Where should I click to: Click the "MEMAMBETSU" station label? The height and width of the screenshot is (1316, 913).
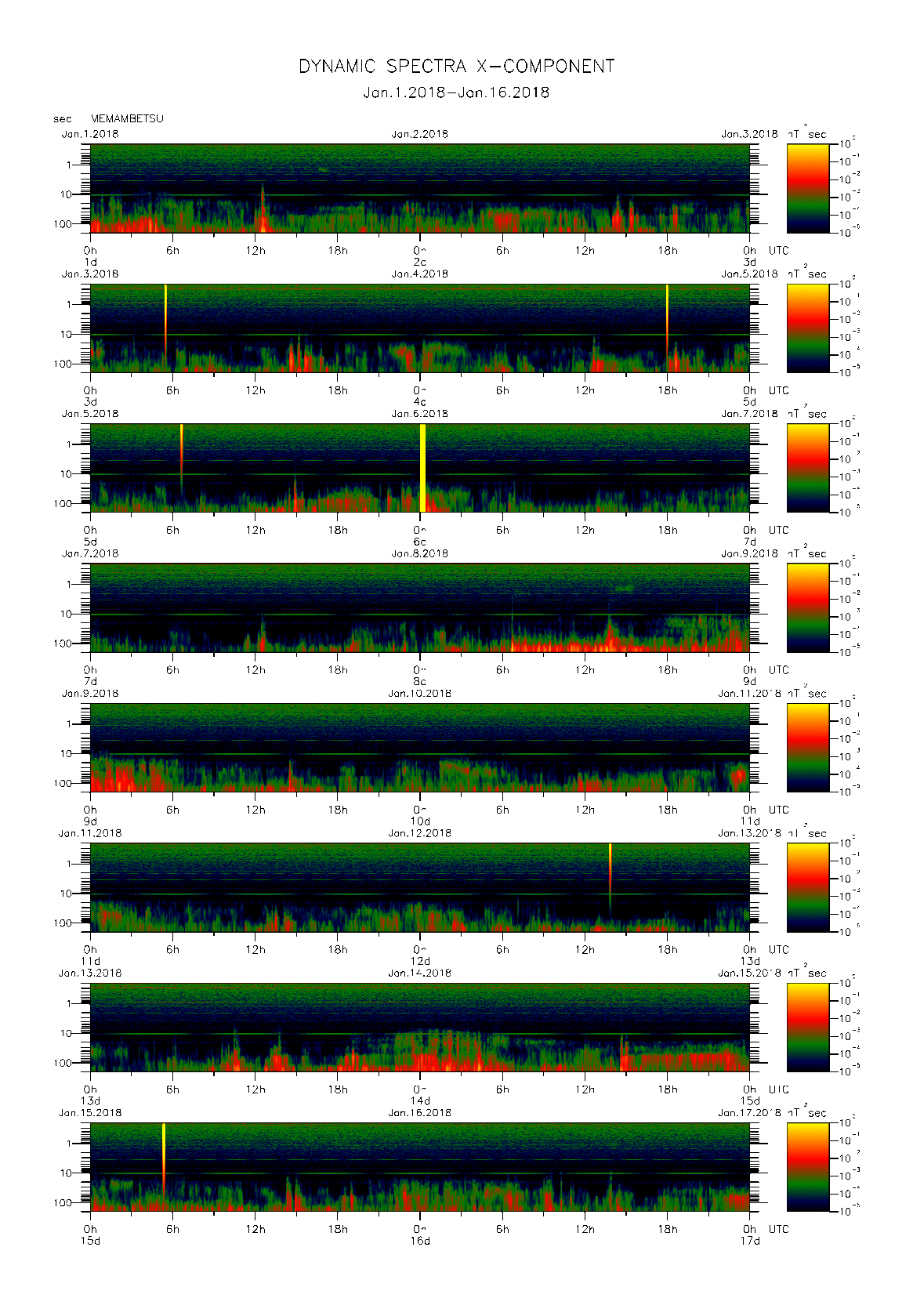[x=127, y=118]
